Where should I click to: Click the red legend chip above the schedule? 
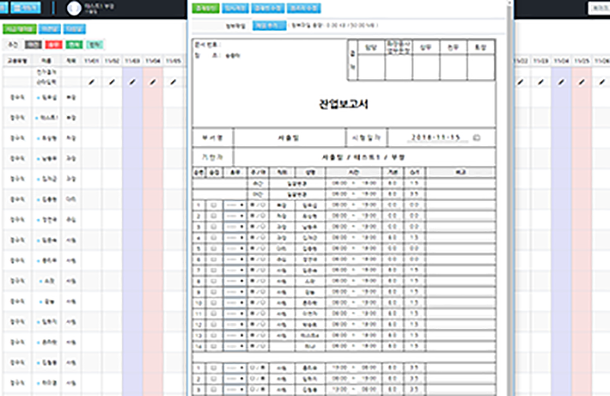coord(53,45)
